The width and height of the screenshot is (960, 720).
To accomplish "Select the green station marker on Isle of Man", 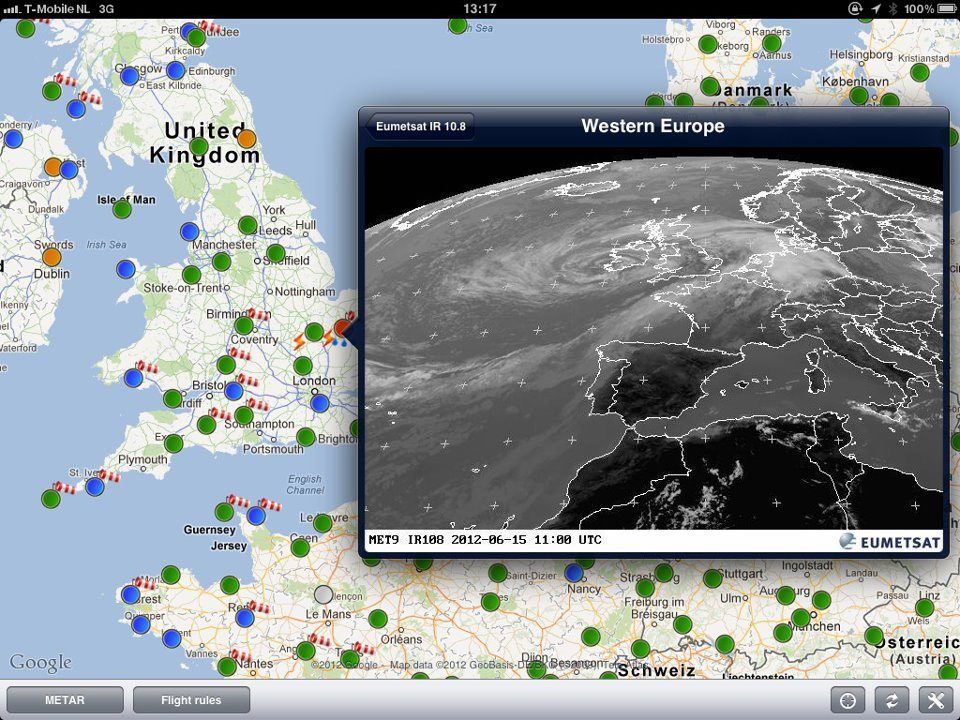I will pyautogui.click(x=122, y=209).
